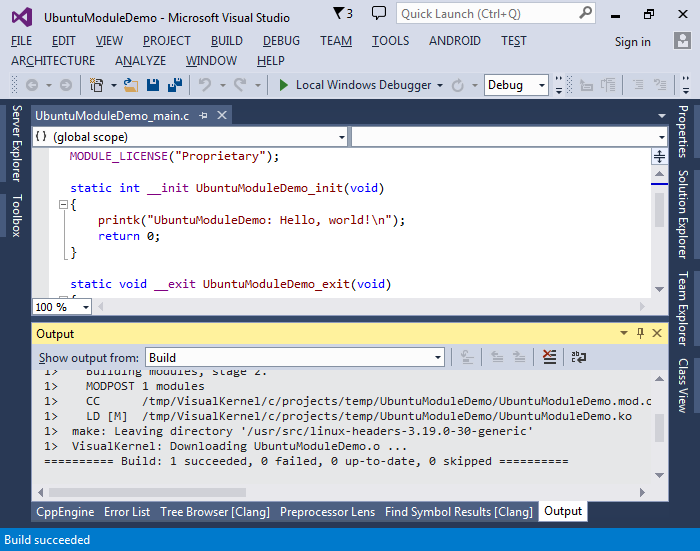Switch to Tree Browser [Clang] tab
The image size is (700, 551).
(x=215, y=512)
